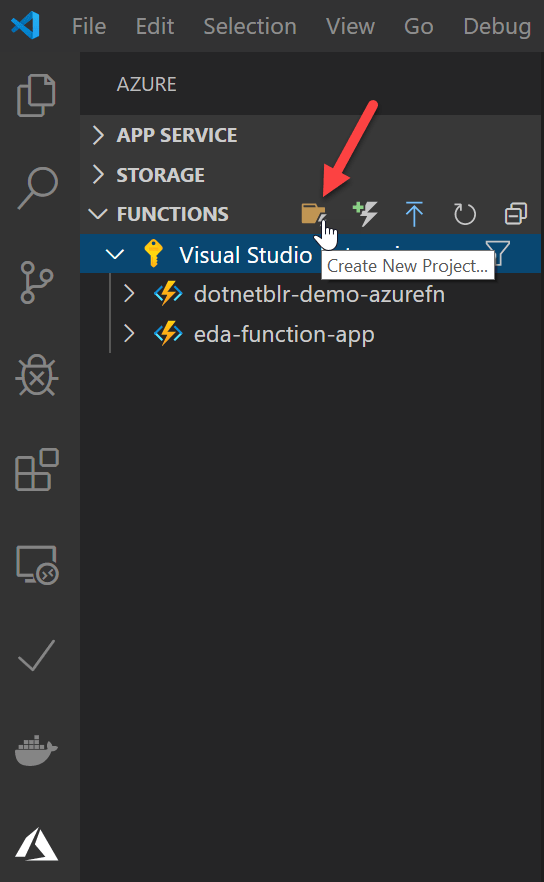Open the Debug view with bug icon
This screenshot has width=544, height=882.
point(37,375)
